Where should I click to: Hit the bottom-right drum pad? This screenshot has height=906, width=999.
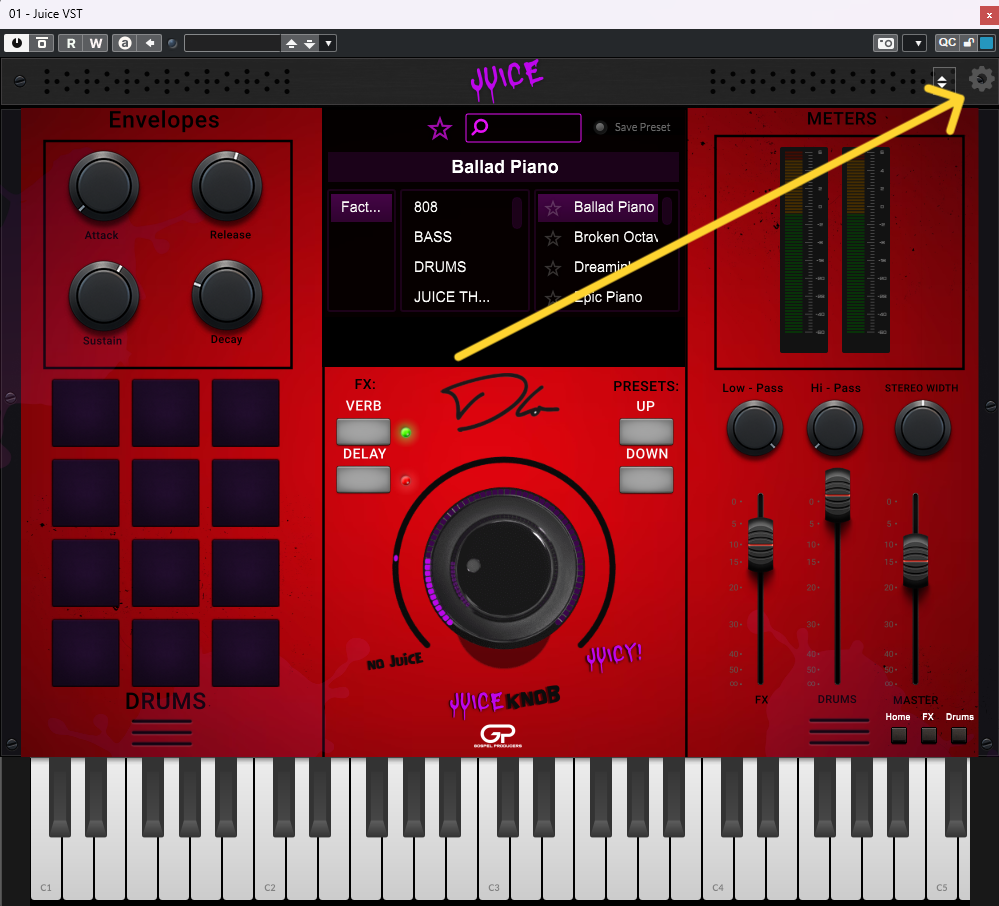point(245,652)
